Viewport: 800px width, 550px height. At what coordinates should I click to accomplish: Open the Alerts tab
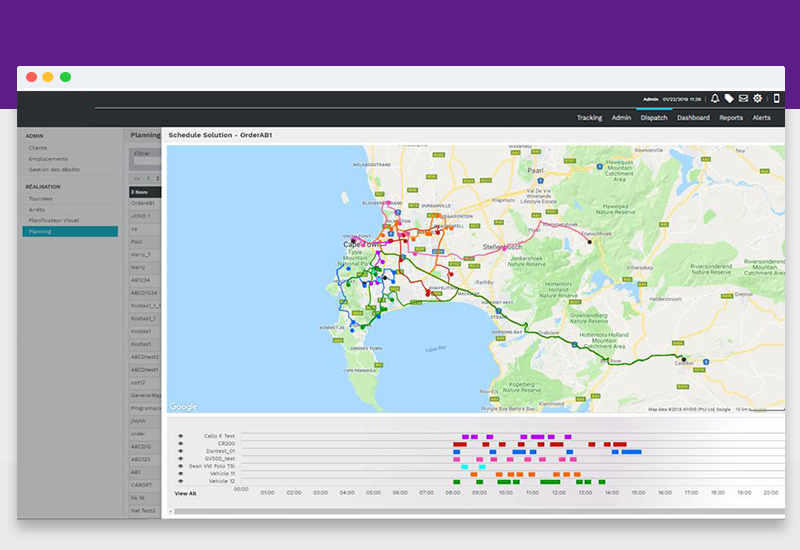pyautogui.click(x=762, y=118)
